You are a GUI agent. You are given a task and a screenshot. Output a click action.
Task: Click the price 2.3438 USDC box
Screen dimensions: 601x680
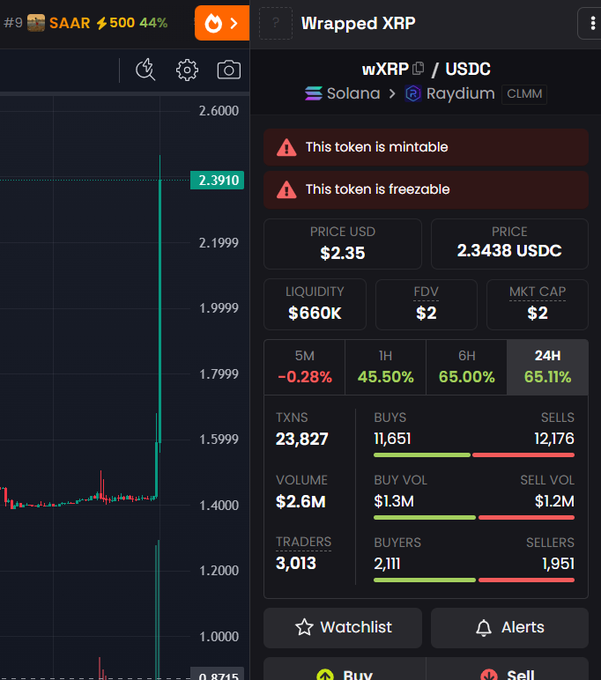coord(510,244)
